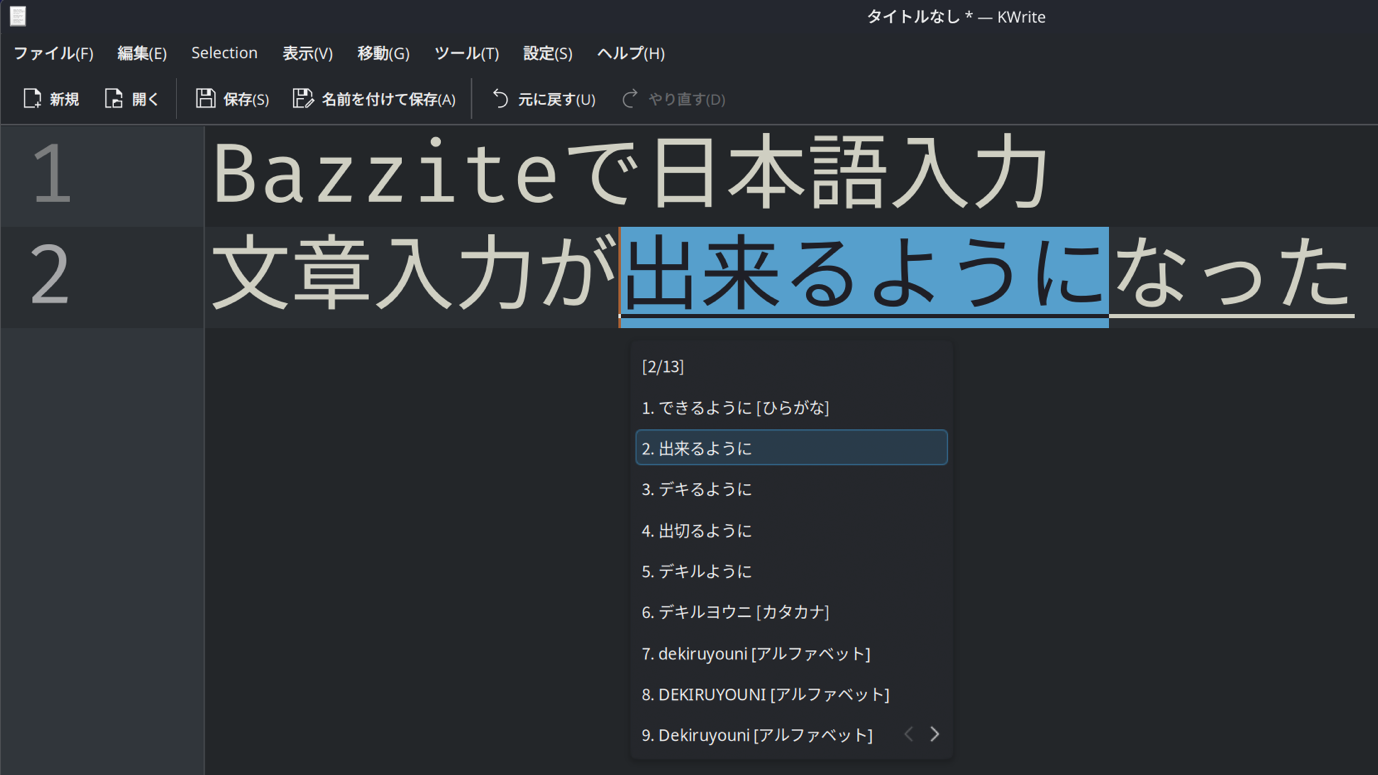Select candidate 5 デキルように
1378x775 pixels.
pyautogui.click(x=791, y=571)
